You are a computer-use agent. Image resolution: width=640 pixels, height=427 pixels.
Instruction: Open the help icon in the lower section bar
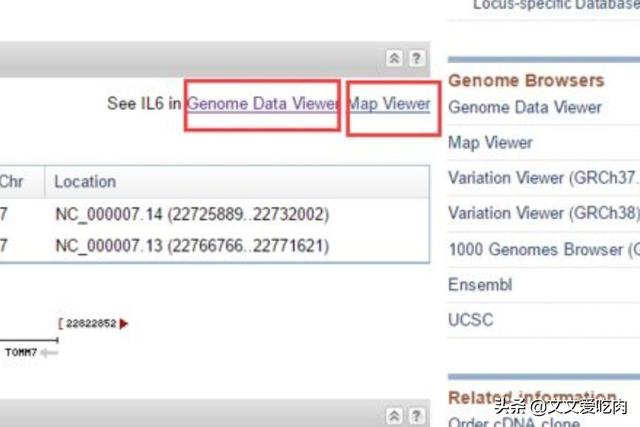point(416,416)
